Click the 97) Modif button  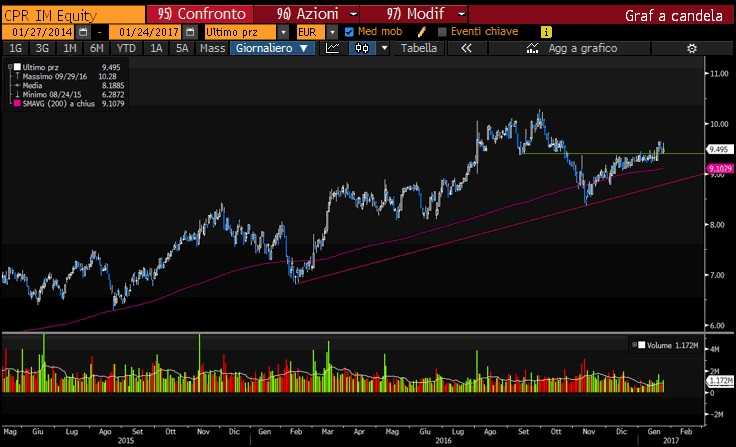[415, 15]
